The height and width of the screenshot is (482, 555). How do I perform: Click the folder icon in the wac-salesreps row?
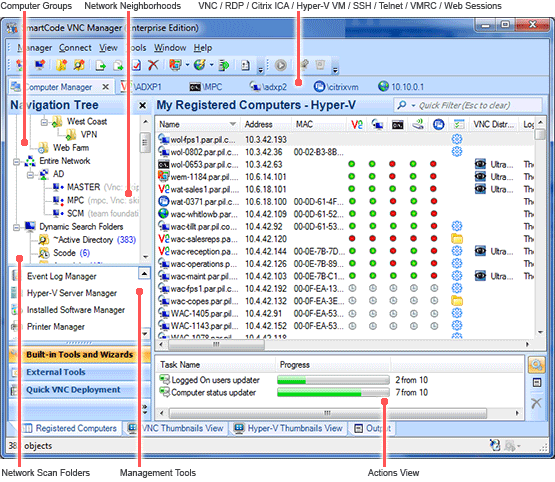click(x=457, y=239)
